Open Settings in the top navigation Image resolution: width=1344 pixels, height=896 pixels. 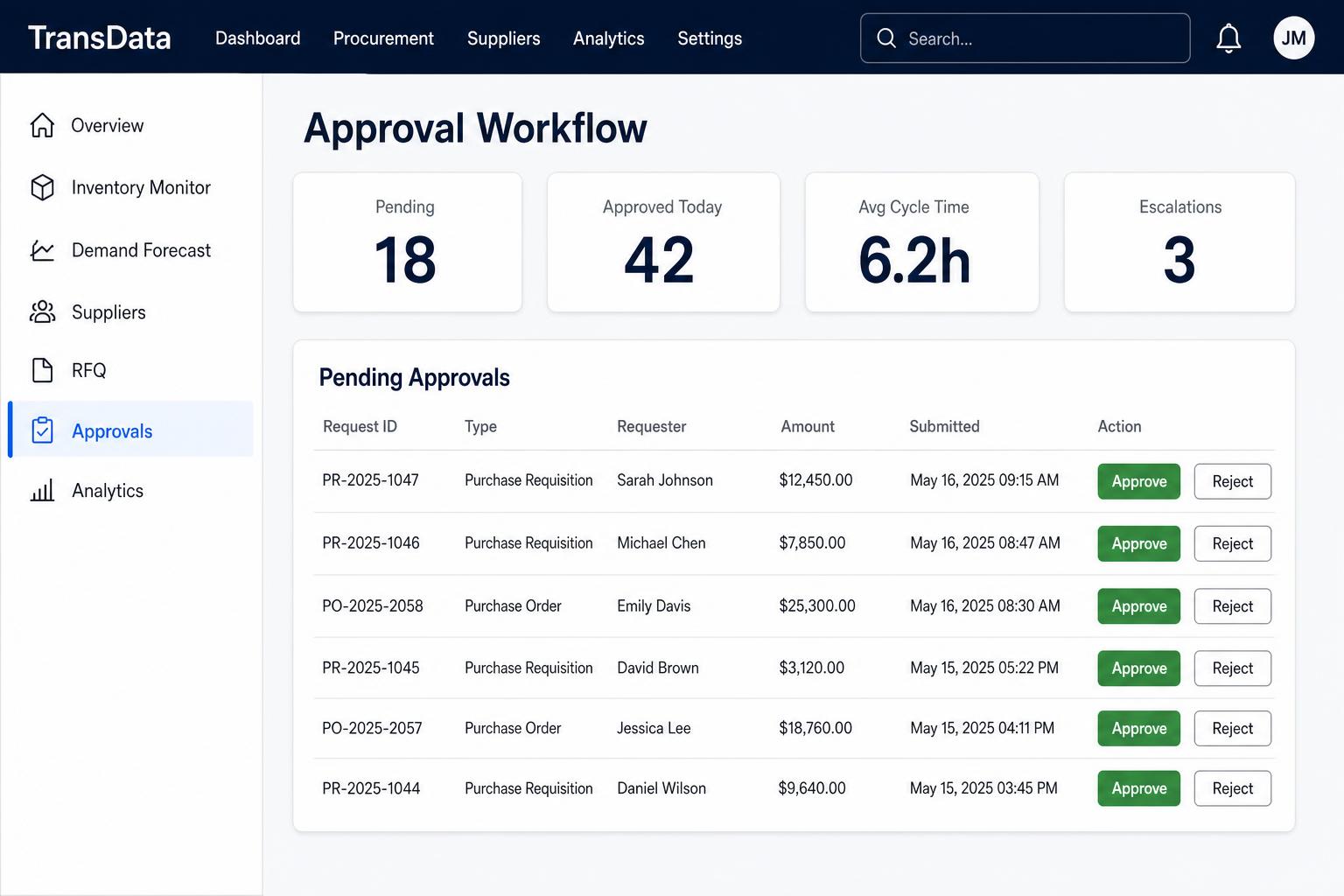pyautogui.click(x=710, y=38)
